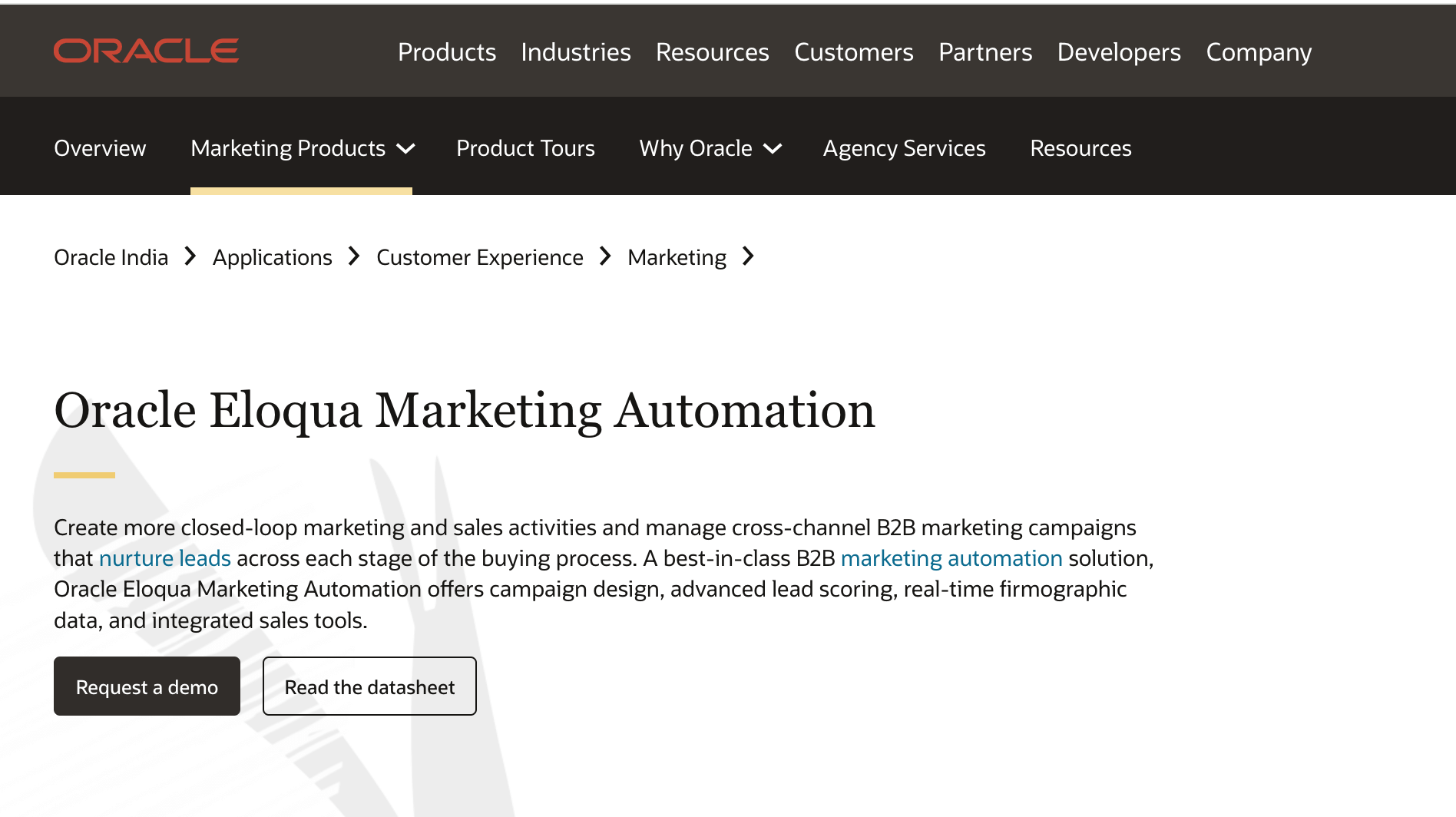1456x817 pixels.
Task: Open the Developers menu
Action: coord(1119,52)
